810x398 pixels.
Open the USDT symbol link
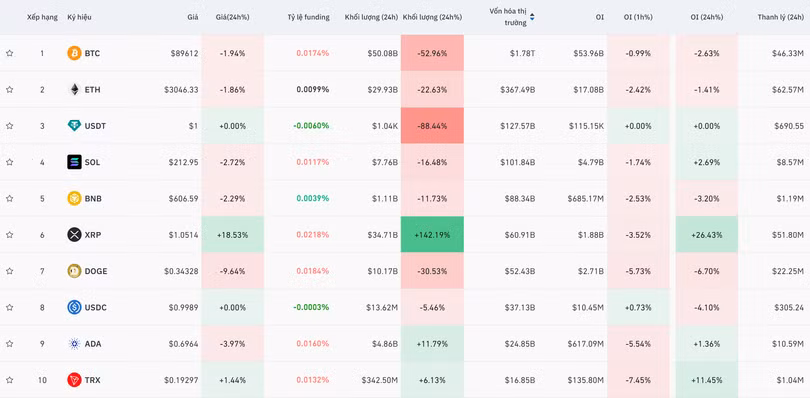coord(95,126)
